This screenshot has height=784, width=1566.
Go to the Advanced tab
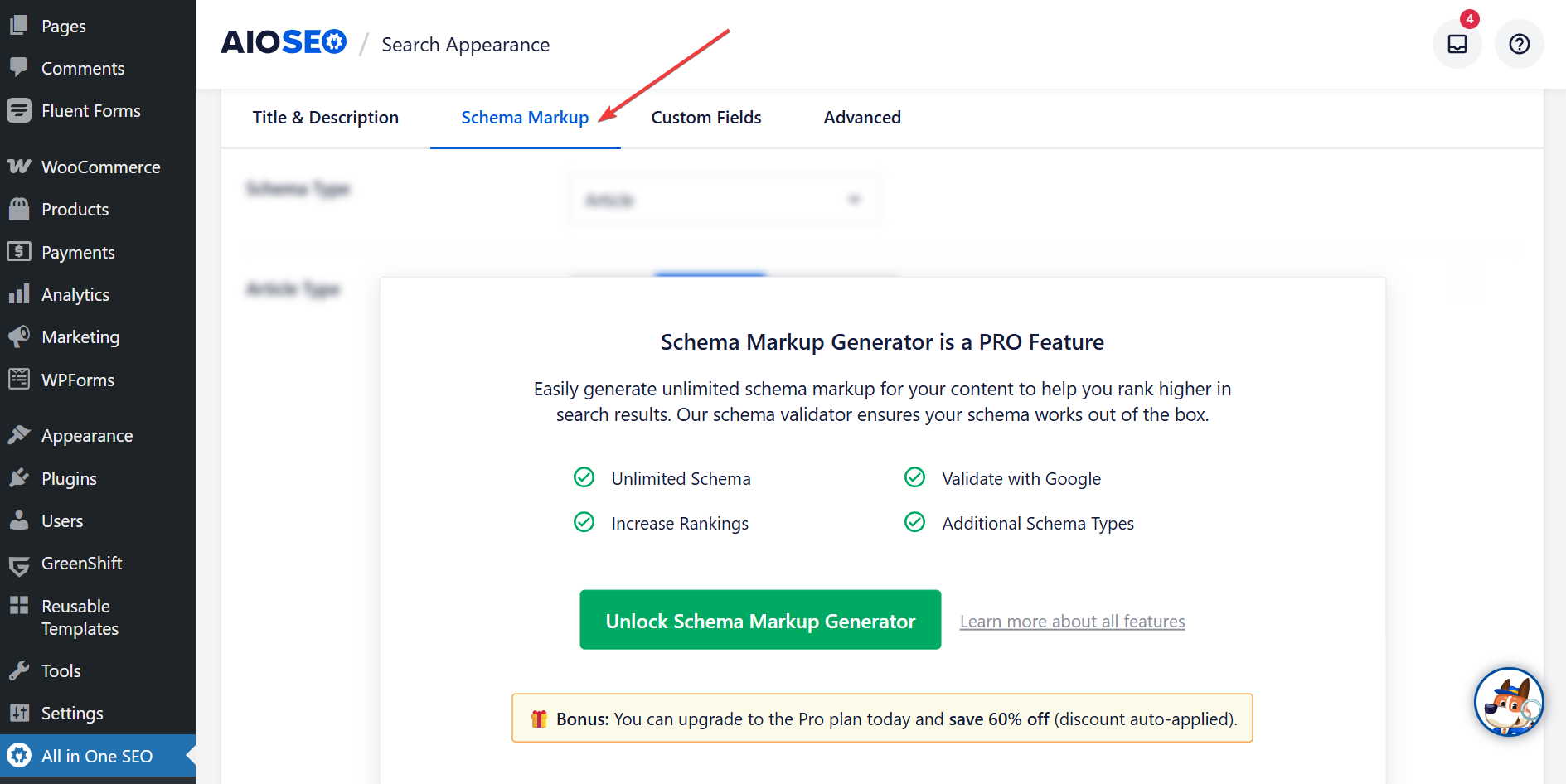[862, 118]
